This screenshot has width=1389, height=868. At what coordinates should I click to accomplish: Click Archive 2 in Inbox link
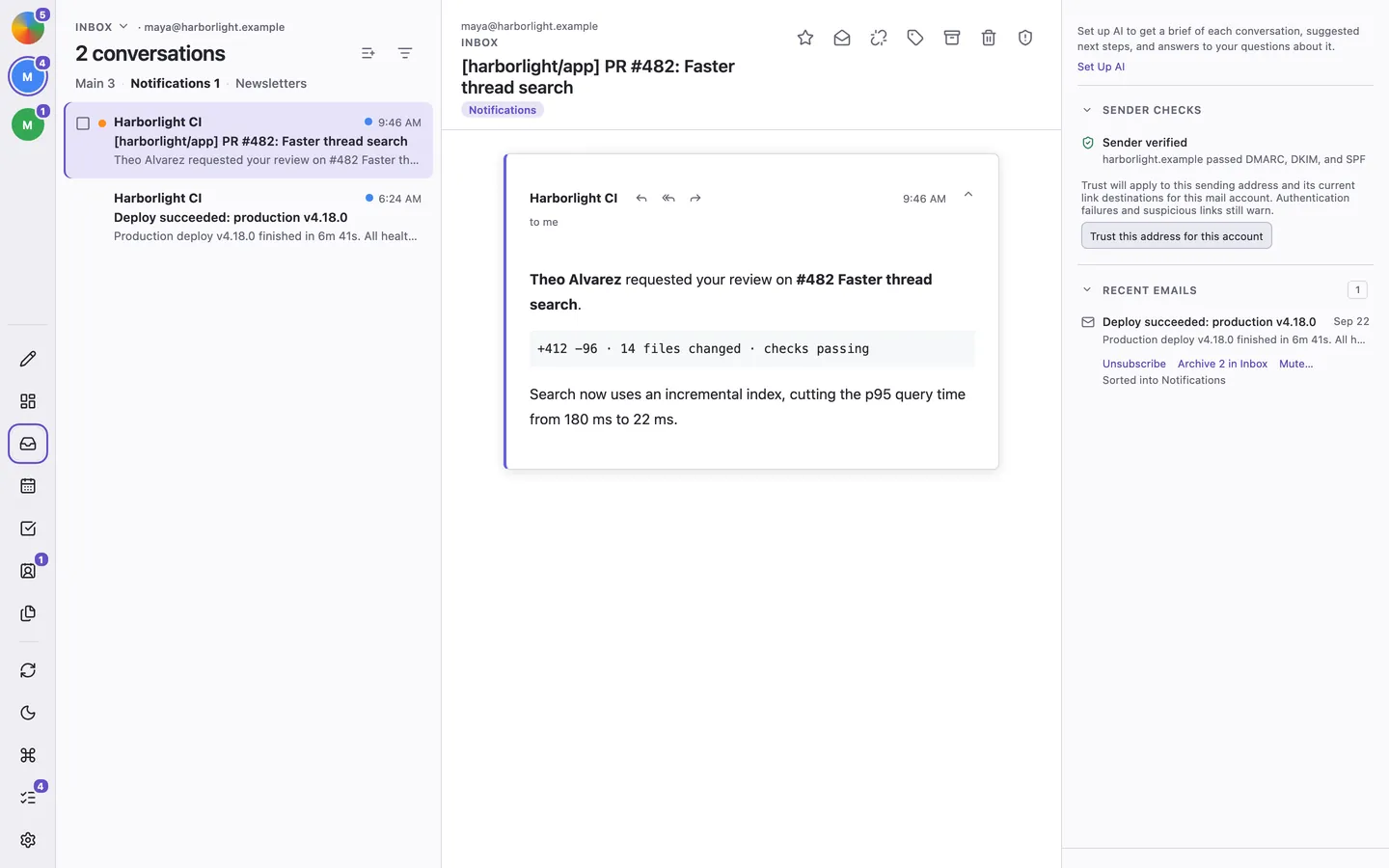(x=1222, y=364)
